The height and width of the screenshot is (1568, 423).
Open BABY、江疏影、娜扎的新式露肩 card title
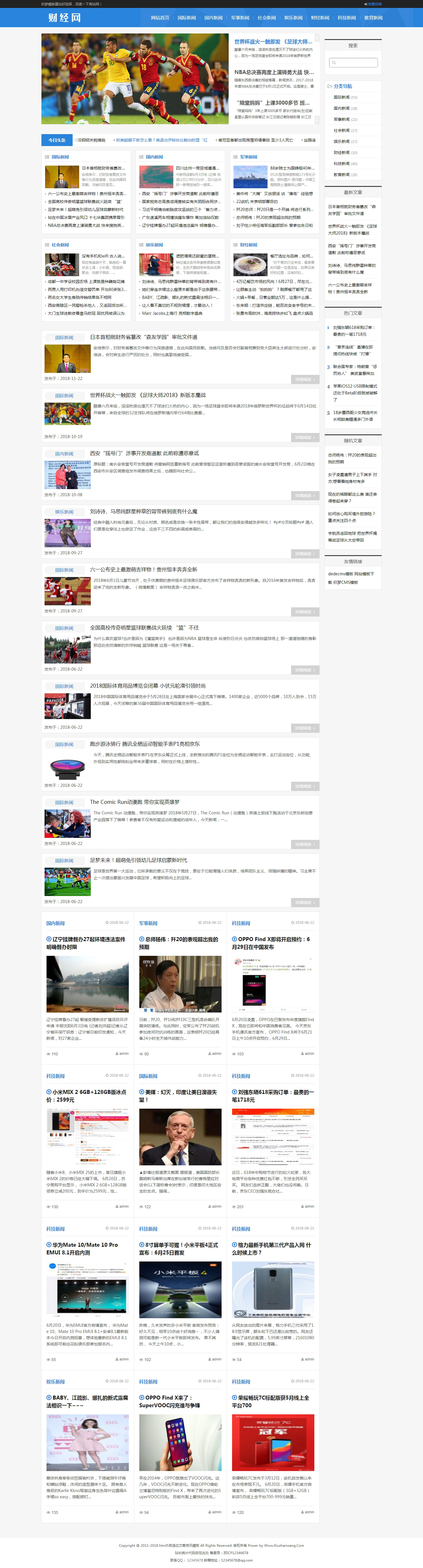87,1401
